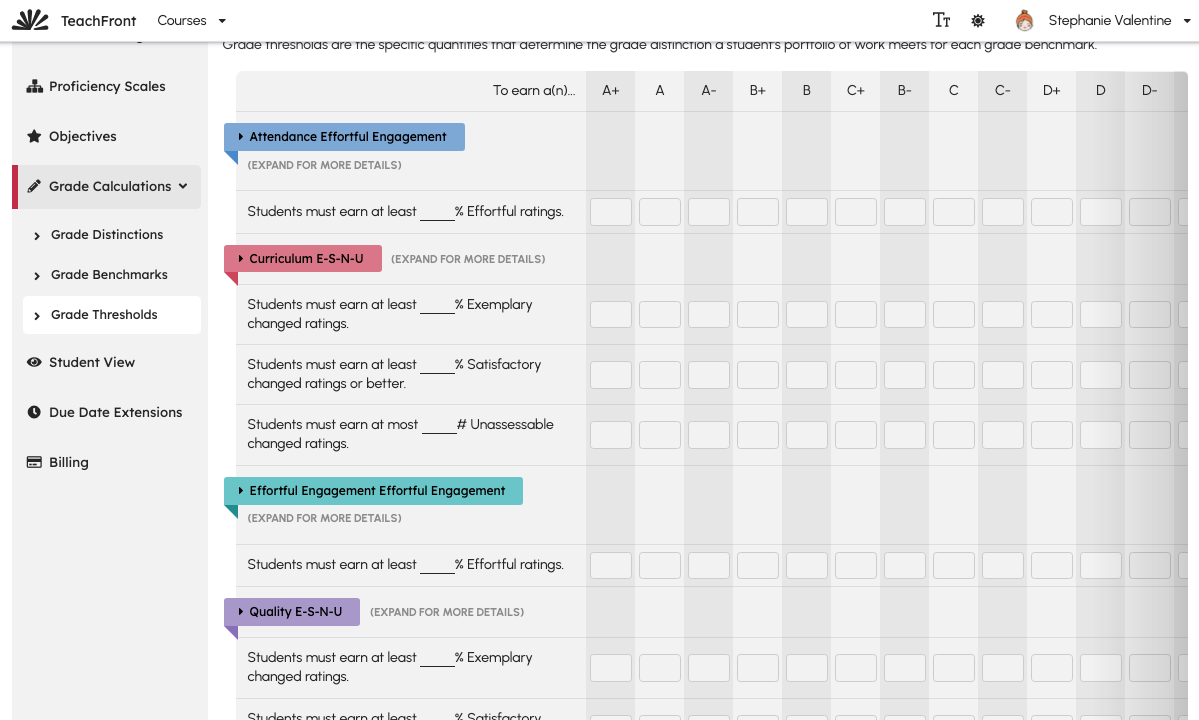Toggle the theme brightness icon

tap(978, 21)
